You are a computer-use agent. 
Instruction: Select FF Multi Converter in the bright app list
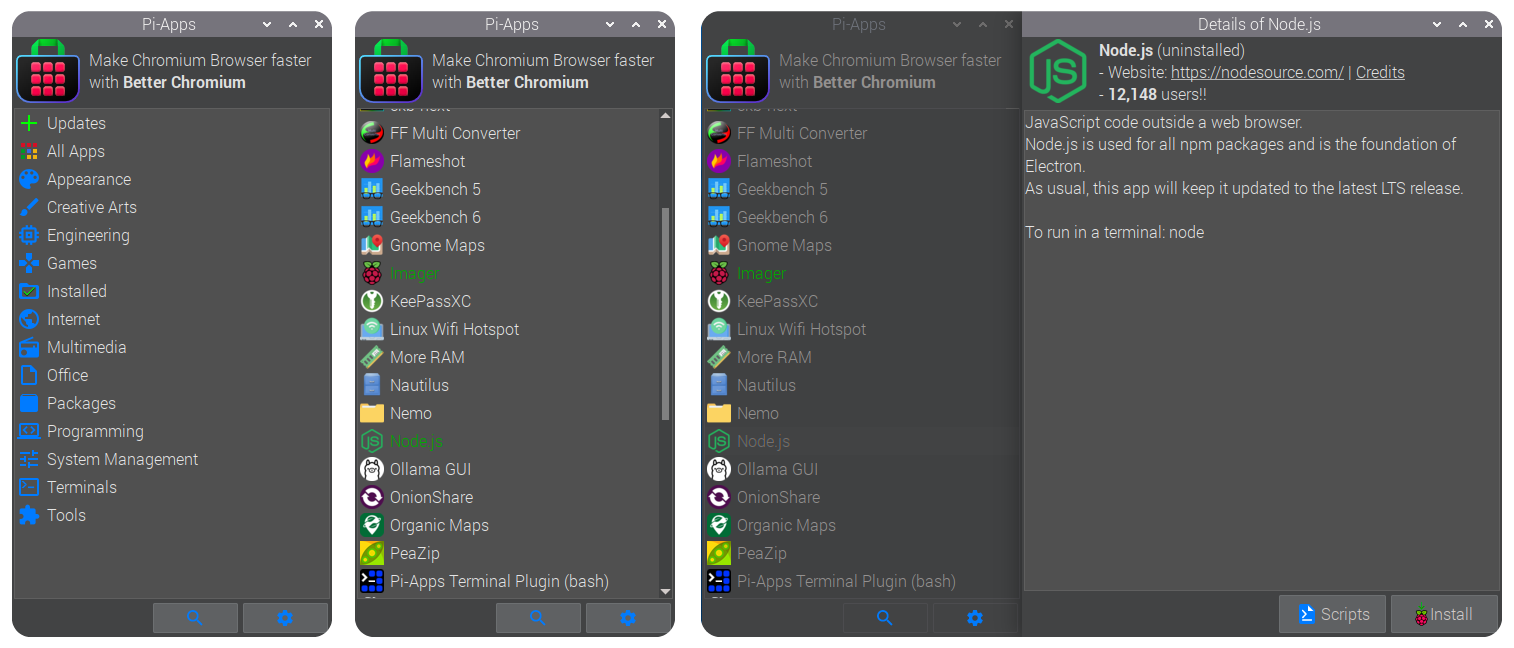(x=508, y=133)
